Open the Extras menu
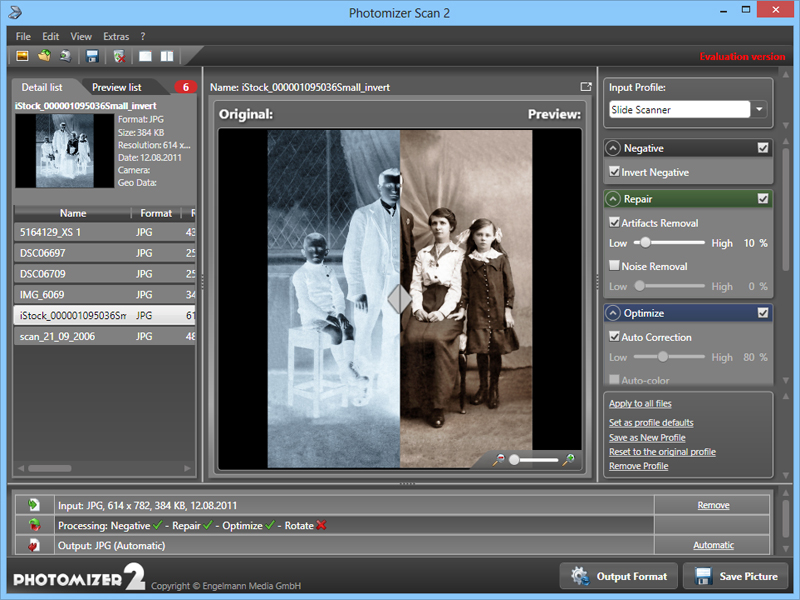800x600 pixels. [x=116, y=36]
